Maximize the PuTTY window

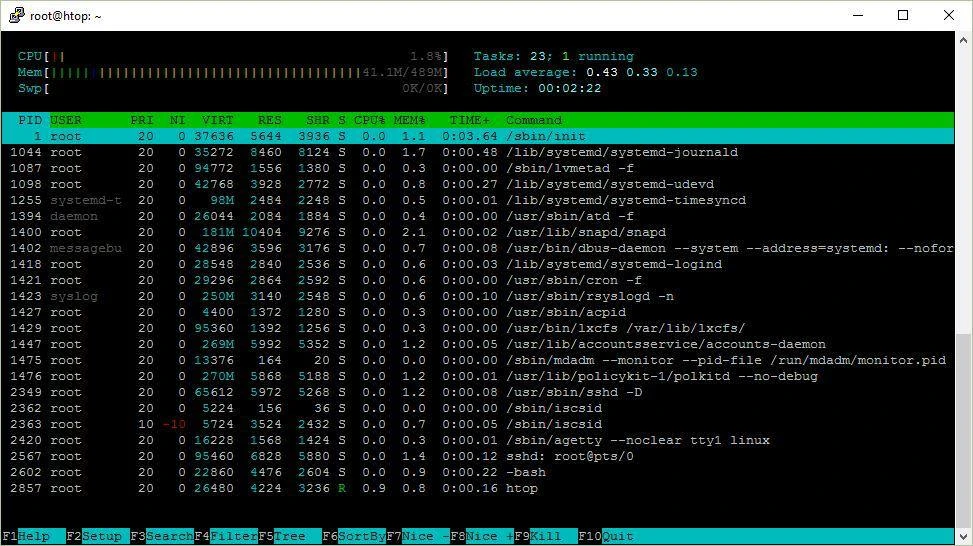(904, 16)
